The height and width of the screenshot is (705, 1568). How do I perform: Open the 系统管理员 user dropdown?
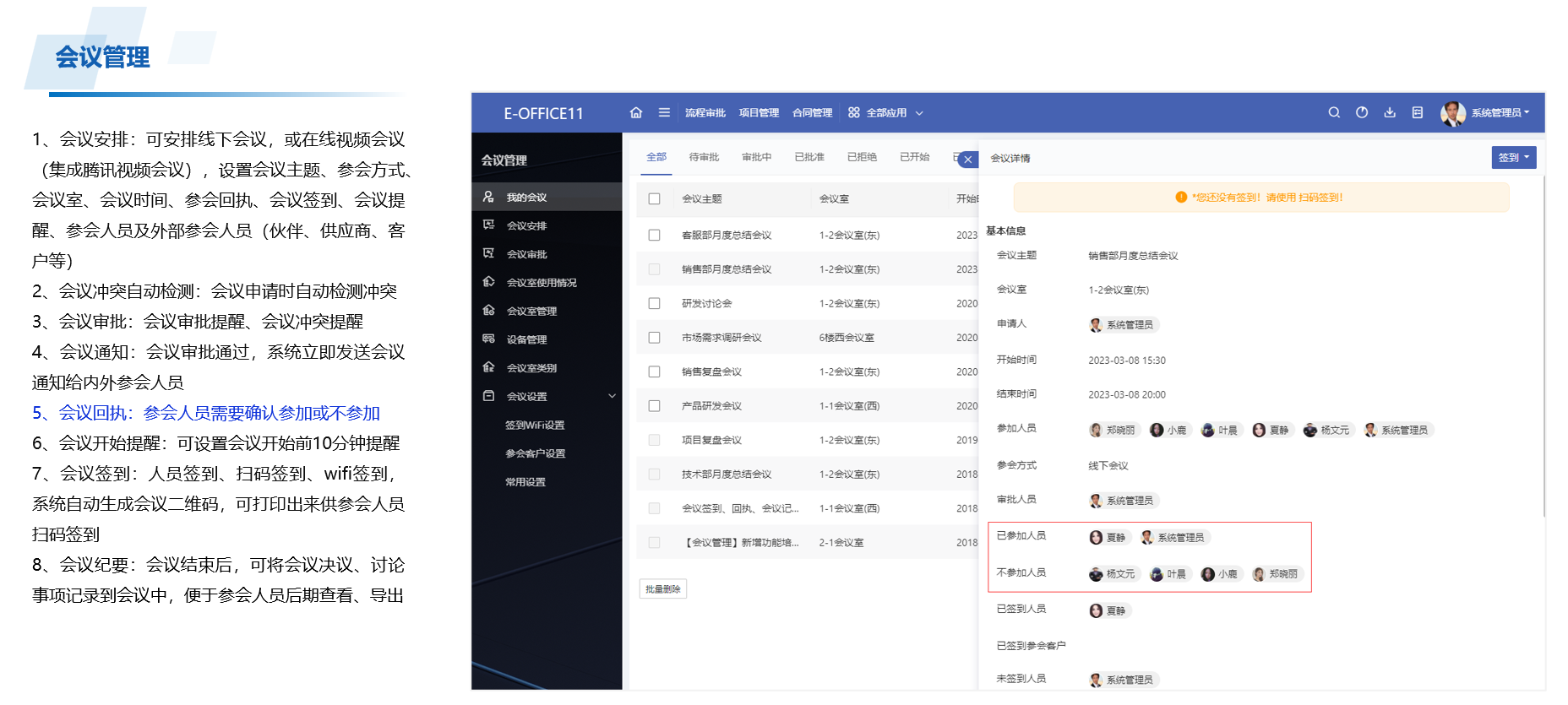pos(1500,112)
